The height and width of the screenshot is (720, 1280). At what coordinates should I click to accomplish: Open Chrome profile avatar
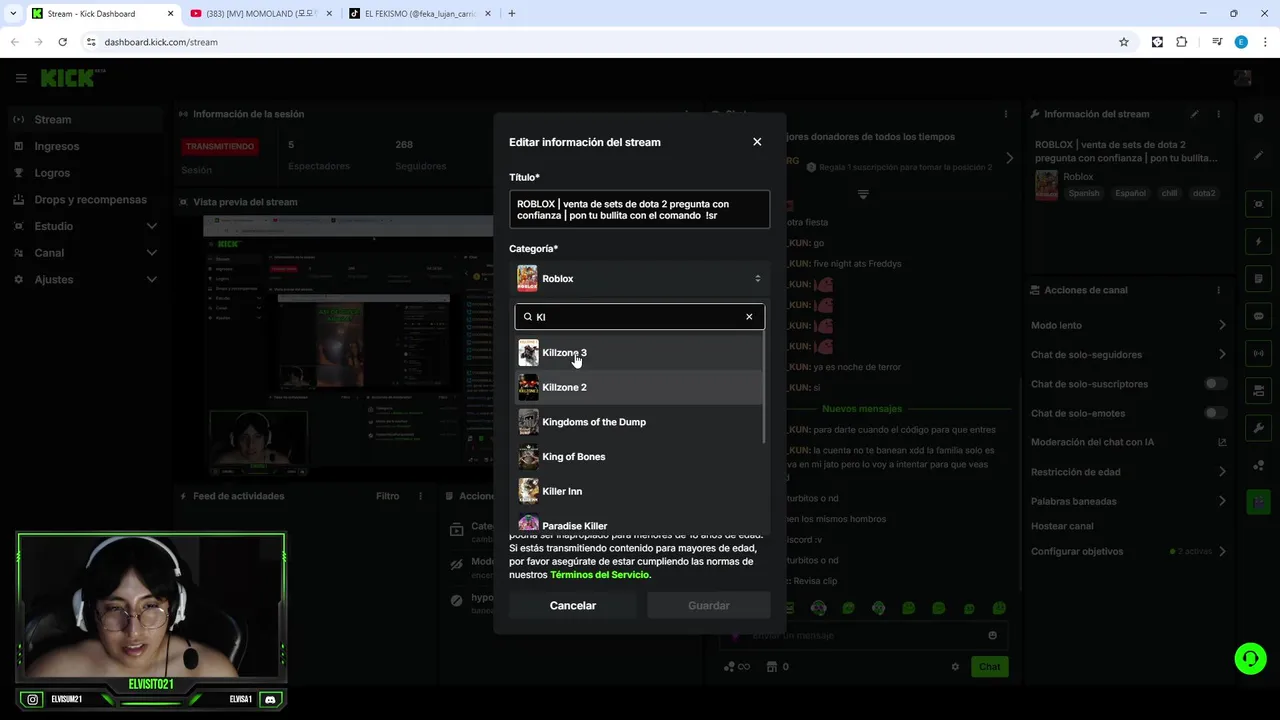pyautogui.click(x=1241, y=42)
